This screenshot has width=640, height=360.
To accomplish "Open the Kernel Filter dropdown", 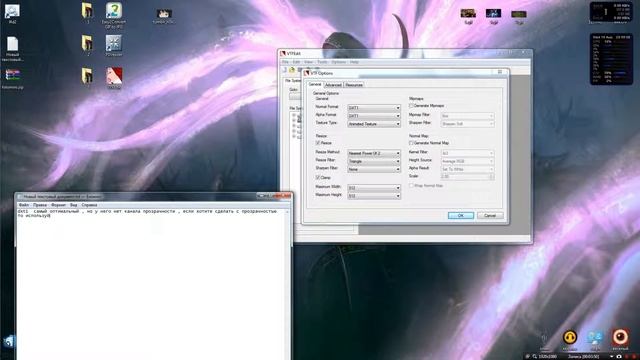I will pos(467,153).
